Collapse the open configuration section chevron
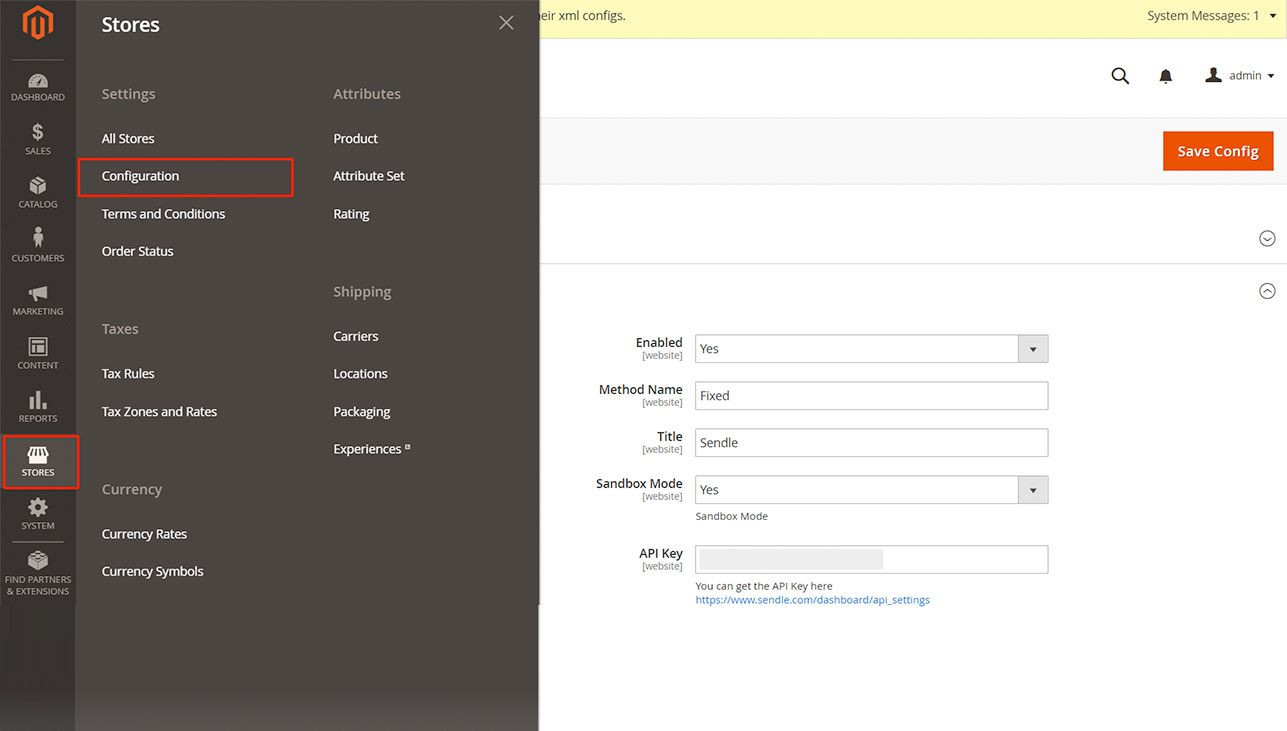 1267,291
